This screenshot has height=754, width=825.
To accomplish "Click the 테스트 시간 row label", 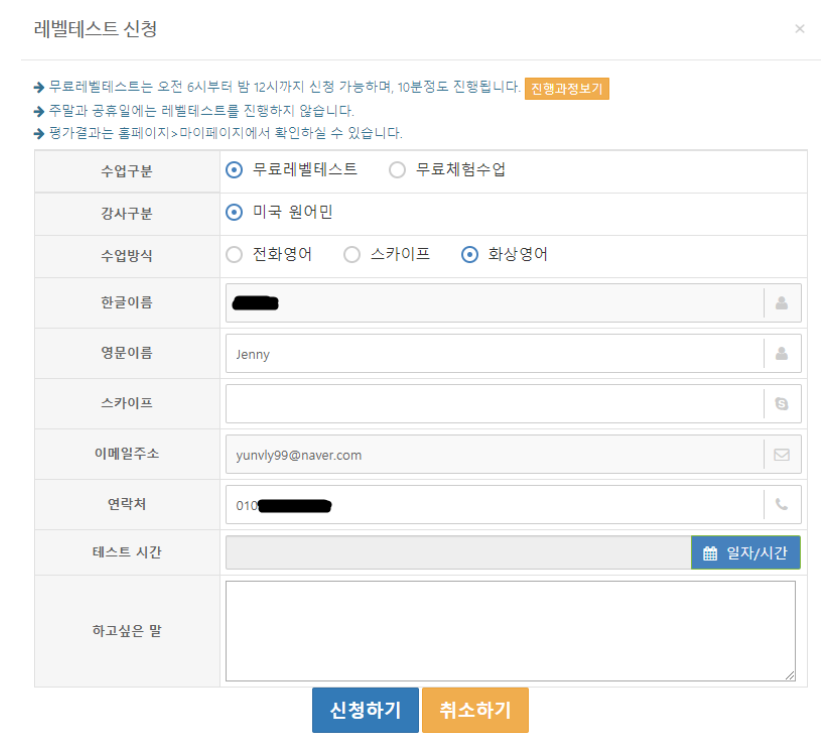I will point(127,552).
